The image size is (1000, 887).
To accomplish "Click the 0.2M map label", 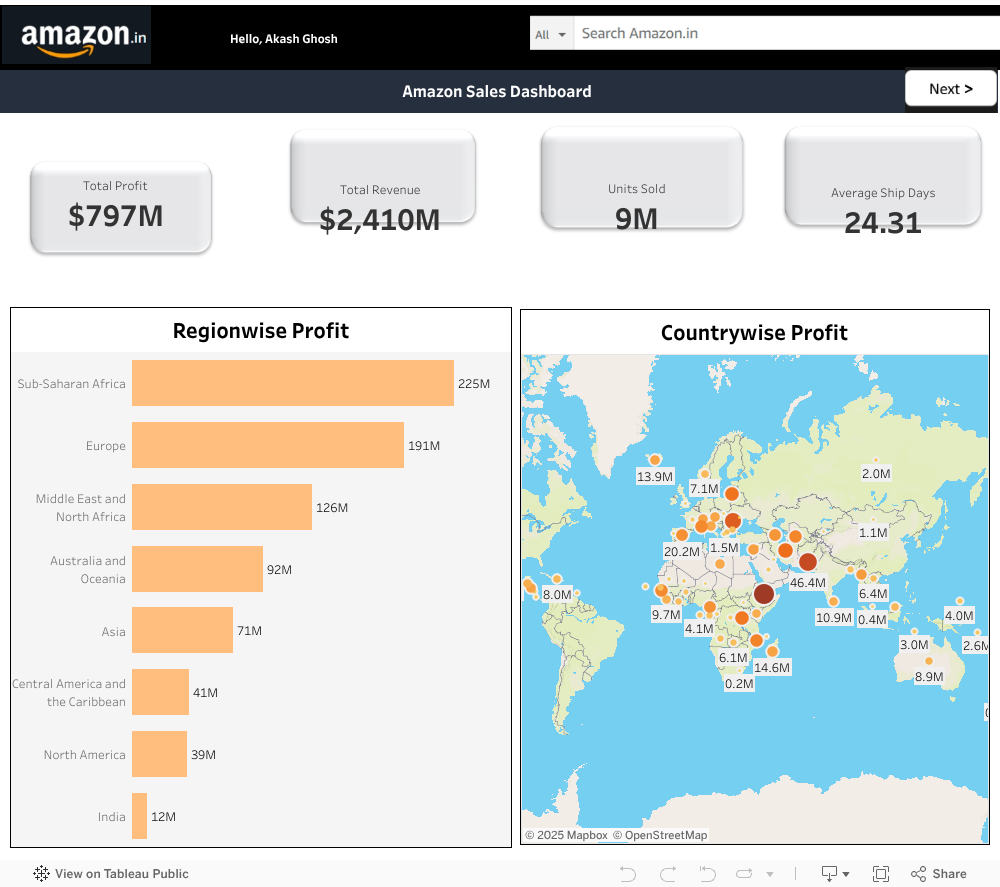I will [x=739, y=684].
